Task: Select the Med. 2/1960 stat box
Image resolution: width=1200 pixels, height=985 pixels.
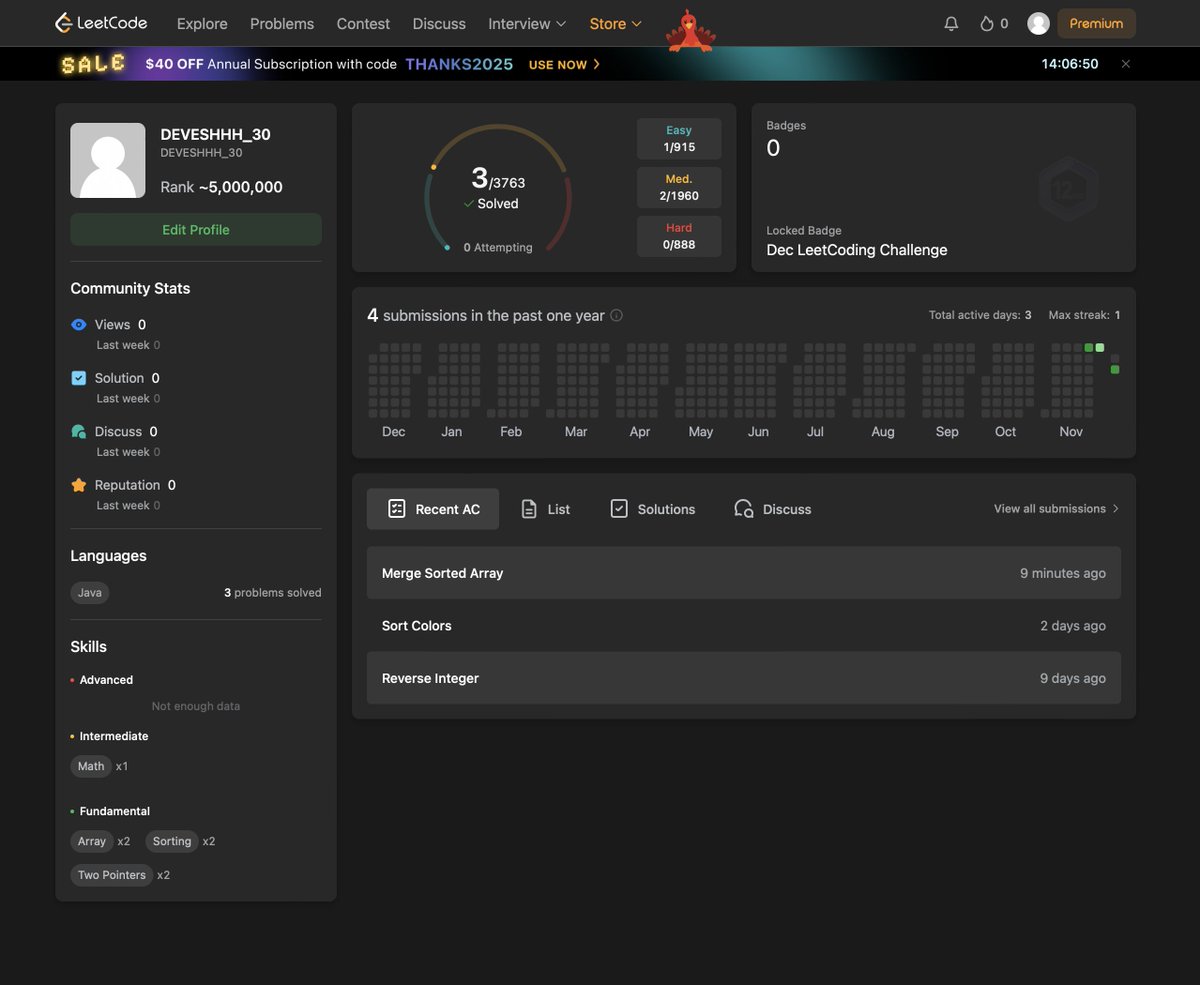Action: [x=679, y=188]
